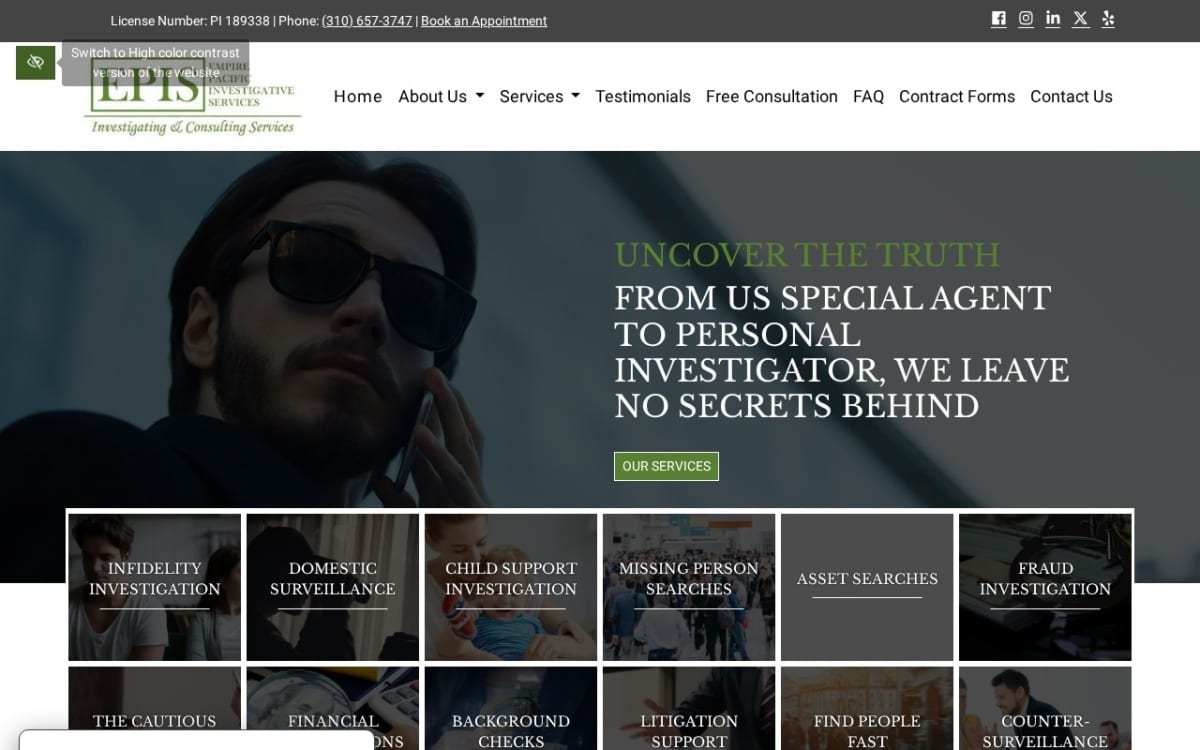Open the Counter-Surveillance tile

(x=1045, y=709)
